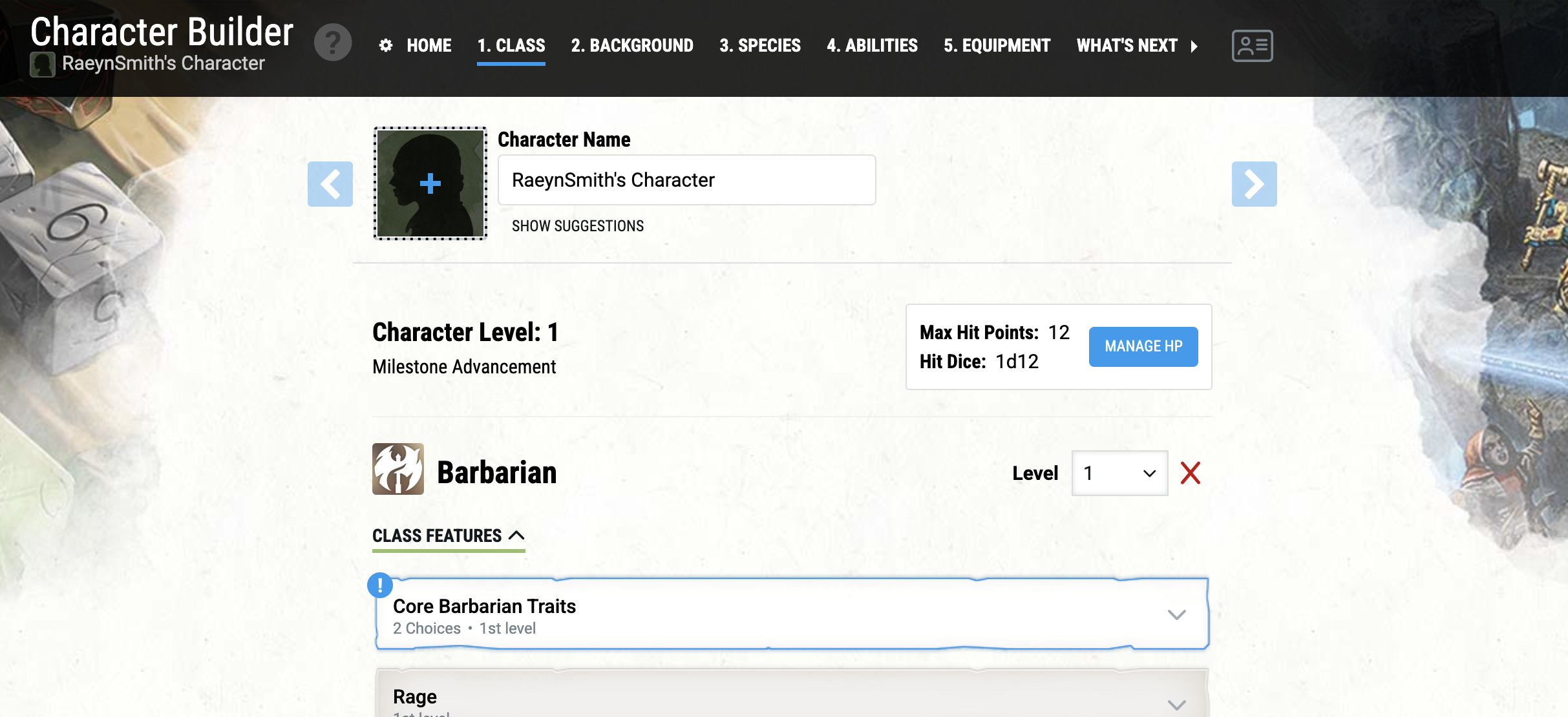Click the small avatar beside the header name
The width and height of the screenshot is (1568, 717).
point(43,65)
